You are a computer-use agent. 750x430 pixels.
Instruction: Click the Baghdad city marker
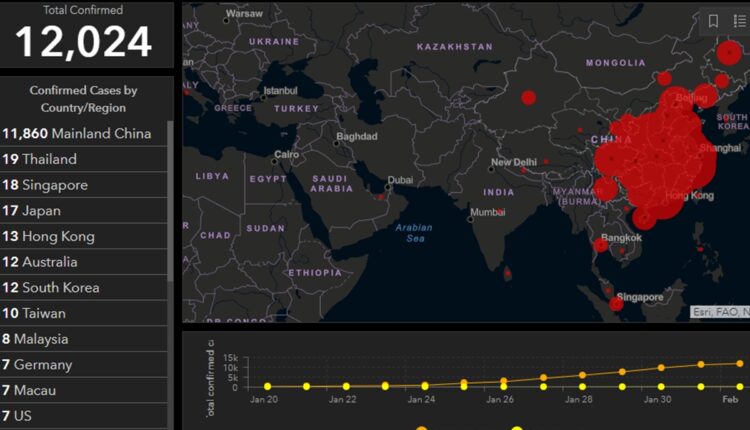pos(336,143)
